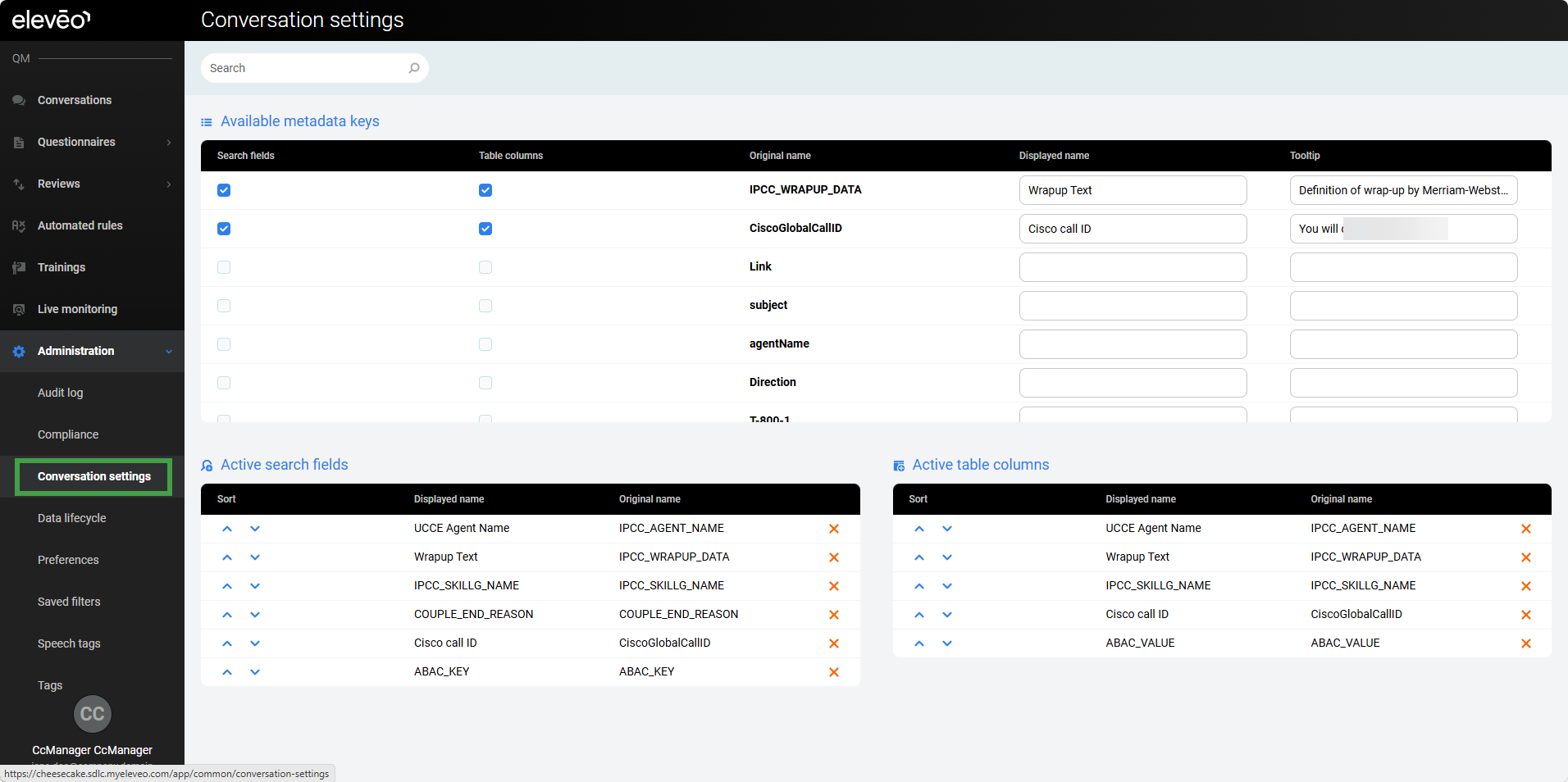Move Cisco call ID table column up
This screenshot has height=782, width=1568.
point(918,615)
